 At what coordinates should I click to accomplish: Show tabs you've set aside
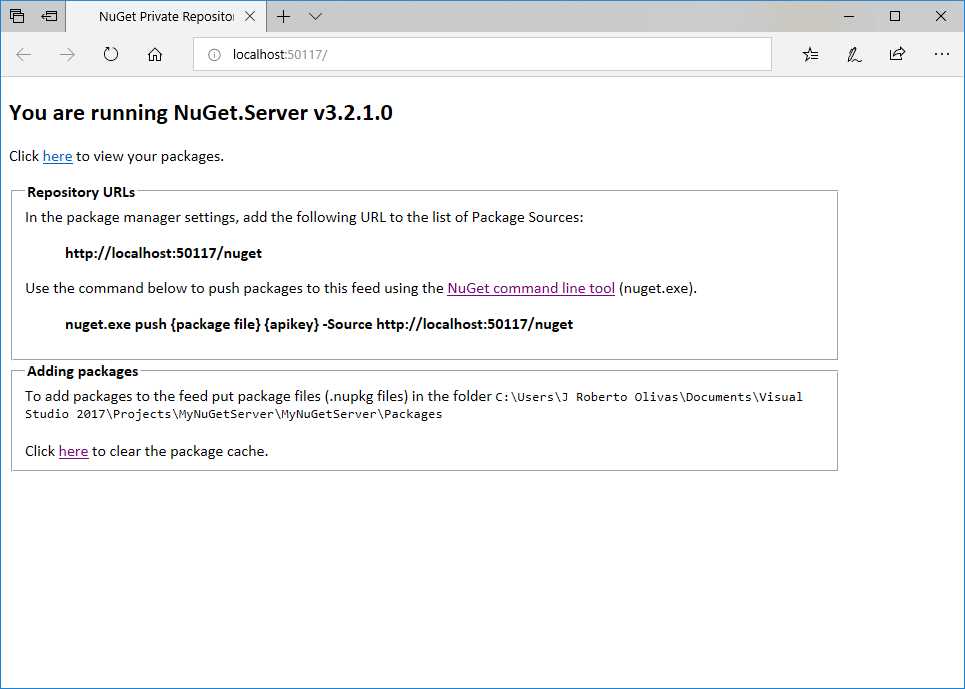click(x=48, y=16)
